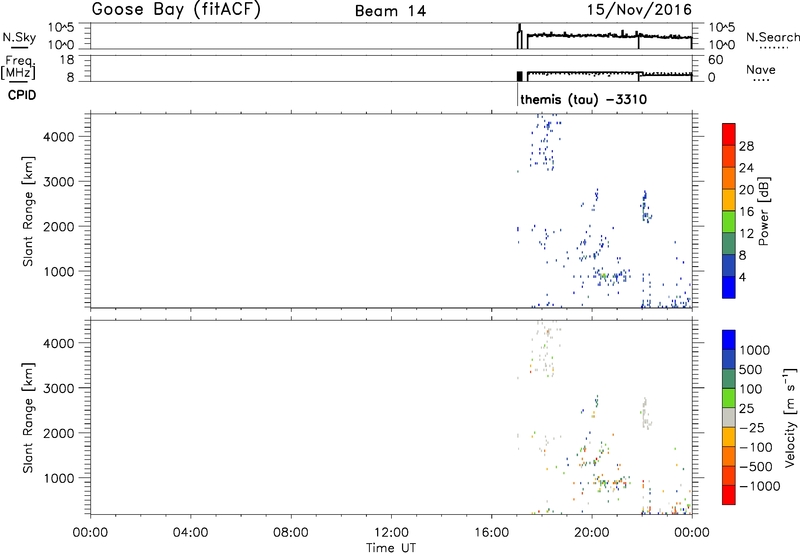Click the green 12 dB segment of the Power colorbar

click(x=729, y=221)
